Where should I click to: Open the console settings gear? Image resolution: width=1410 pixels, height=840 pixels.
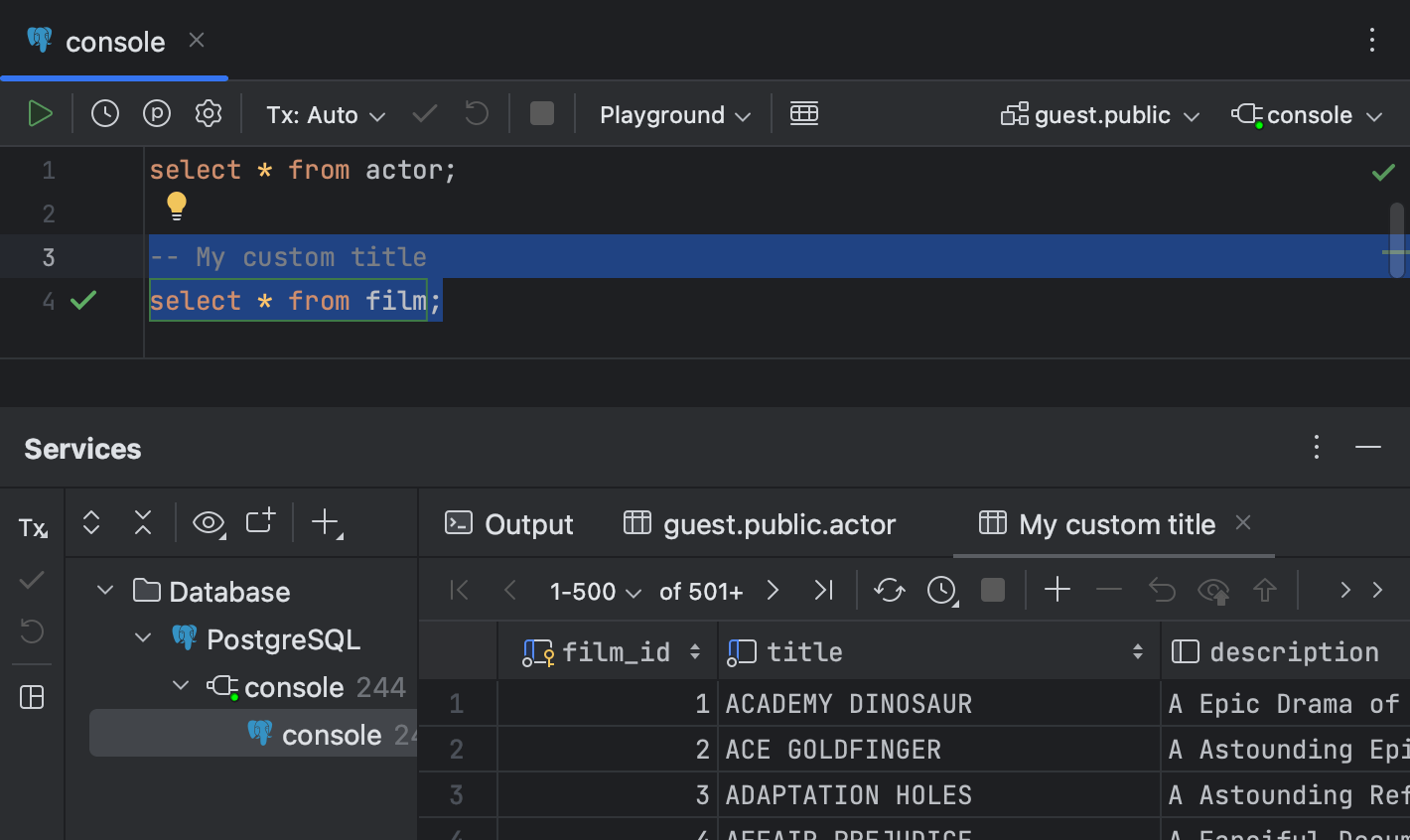click(208, 113)
